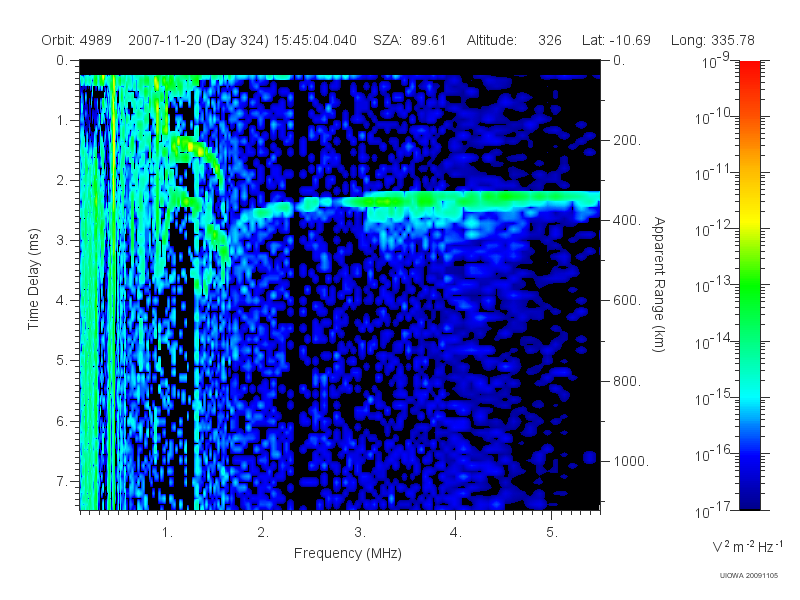This screenshot has width=800, height=600.
Task: Click the 'V² m⁻² Hz⁻¹' units label
Action: click(747, 546)
